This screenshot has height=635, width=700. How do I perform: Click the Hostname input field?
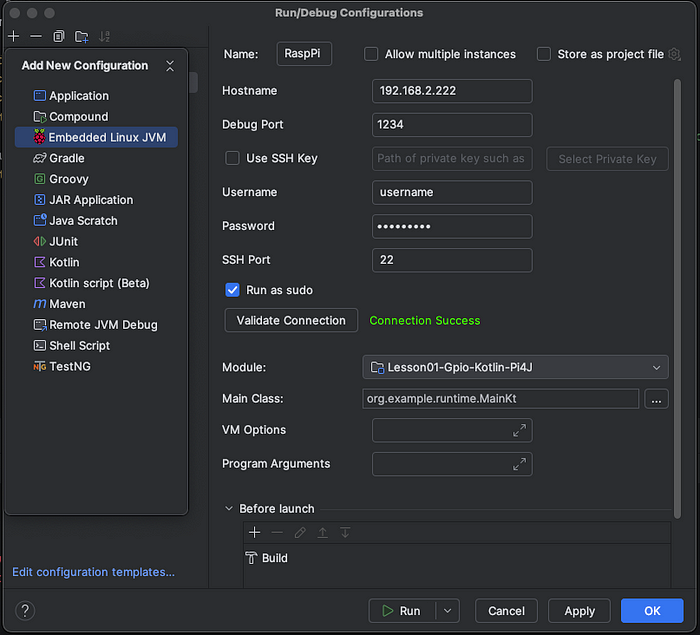coord(451,91)
